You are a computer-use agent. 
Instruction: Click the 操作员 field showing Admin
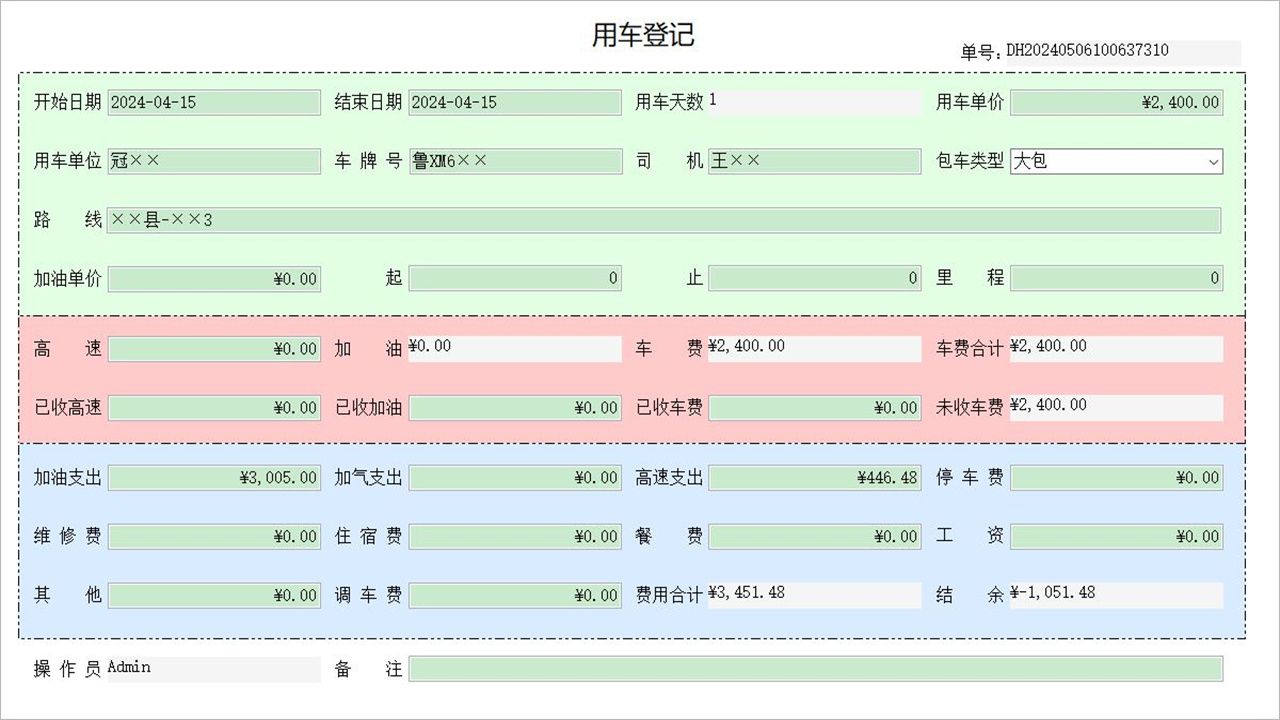click(214, 668)
